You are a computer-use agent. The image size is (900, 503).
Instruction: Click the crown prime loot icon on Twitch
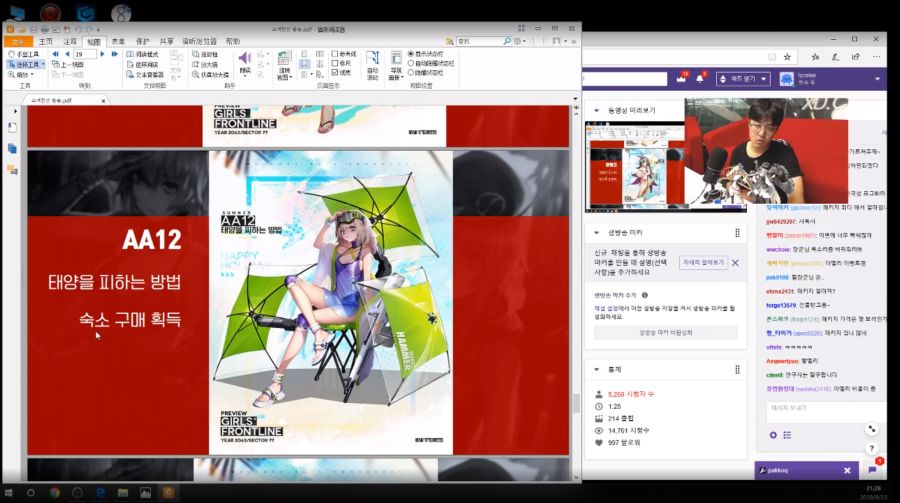681,79
